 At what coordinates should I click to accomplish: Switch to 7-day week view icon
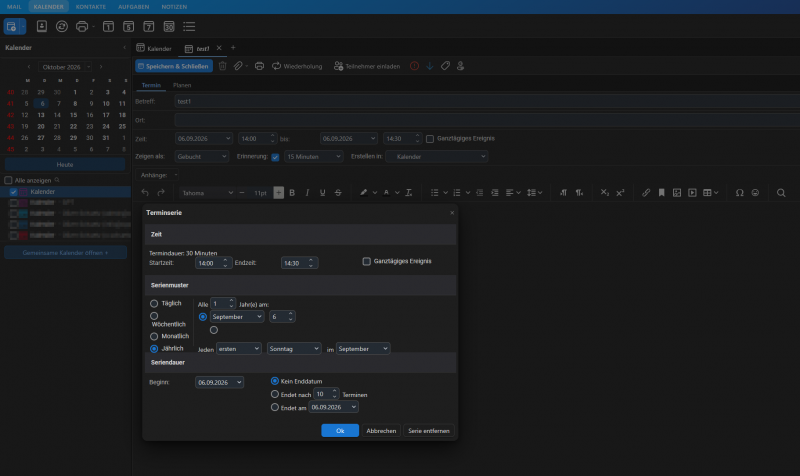(x=148, y=27)
